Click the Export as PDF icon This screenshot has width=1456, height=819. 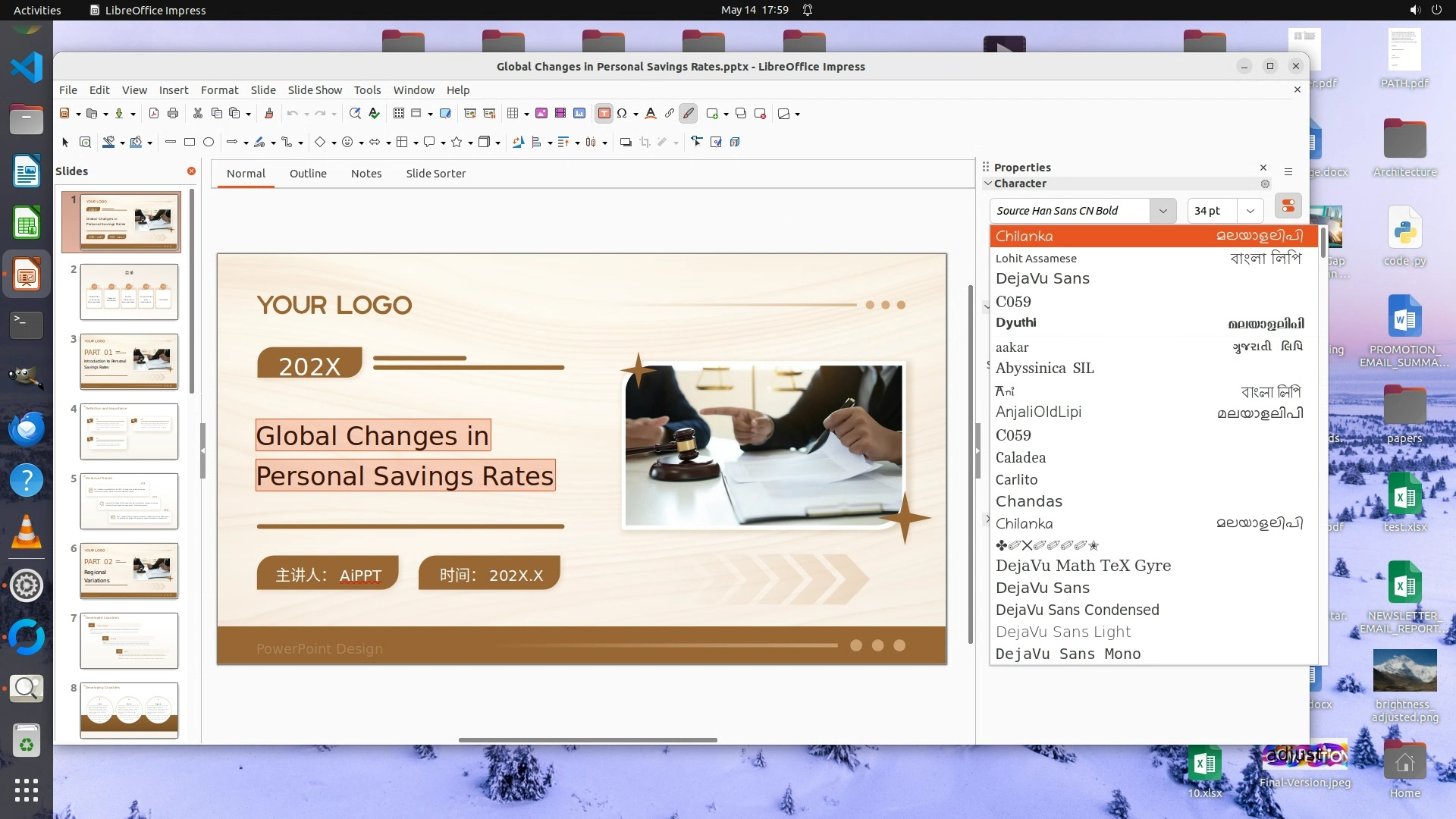[154, 114]
